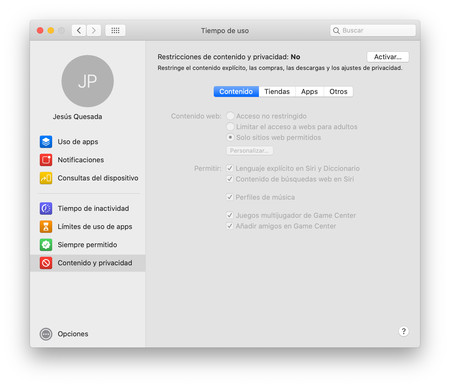Uncheck Añadir amigos en Game Center
Screen dimensions: 450x387
click(x=230, y=226)
